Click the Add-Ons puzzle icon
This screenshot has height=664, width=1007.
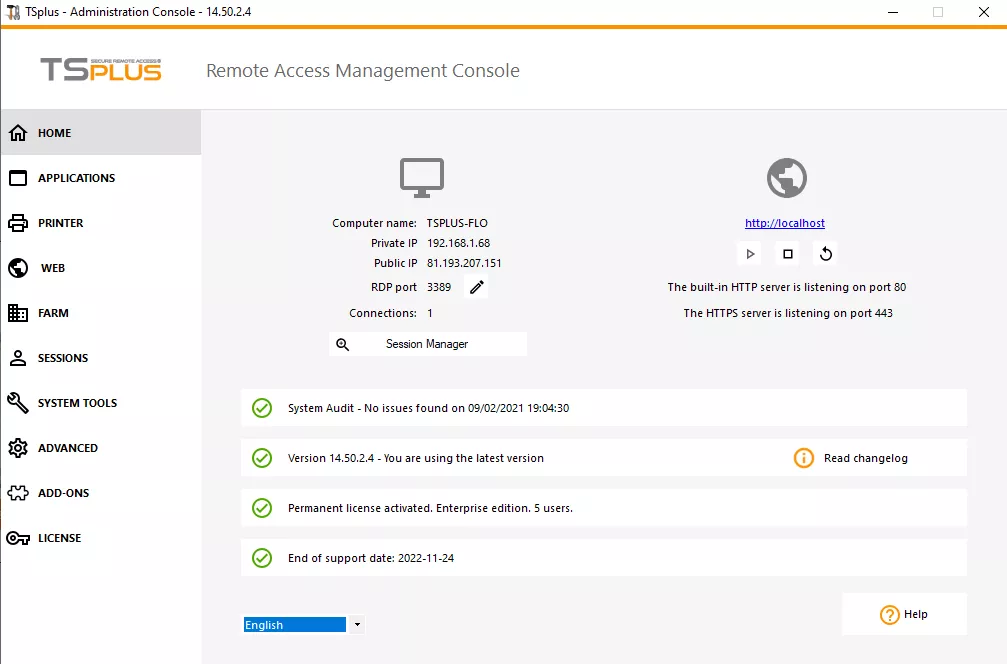click(x=17, y=492)
